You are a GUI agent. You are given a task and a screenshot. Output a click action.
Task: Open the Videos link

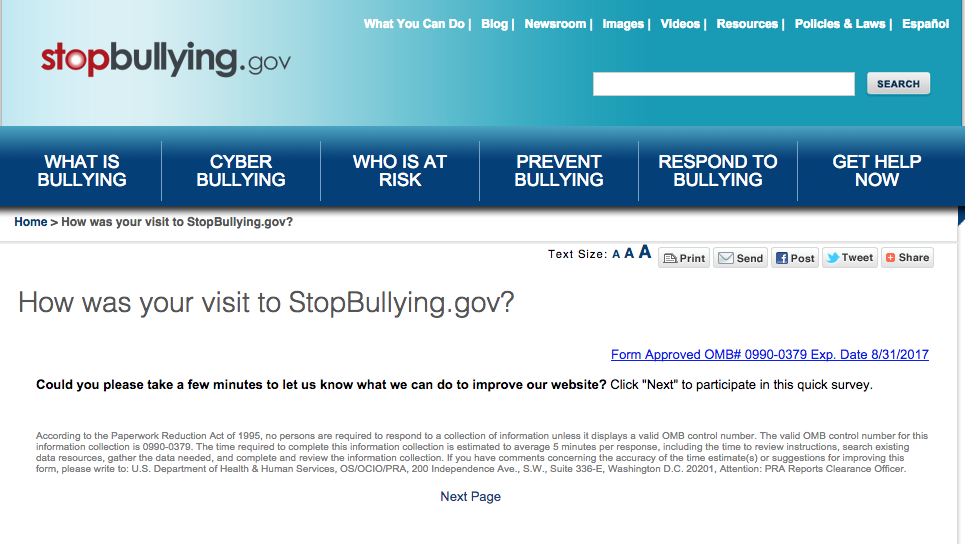680,24
